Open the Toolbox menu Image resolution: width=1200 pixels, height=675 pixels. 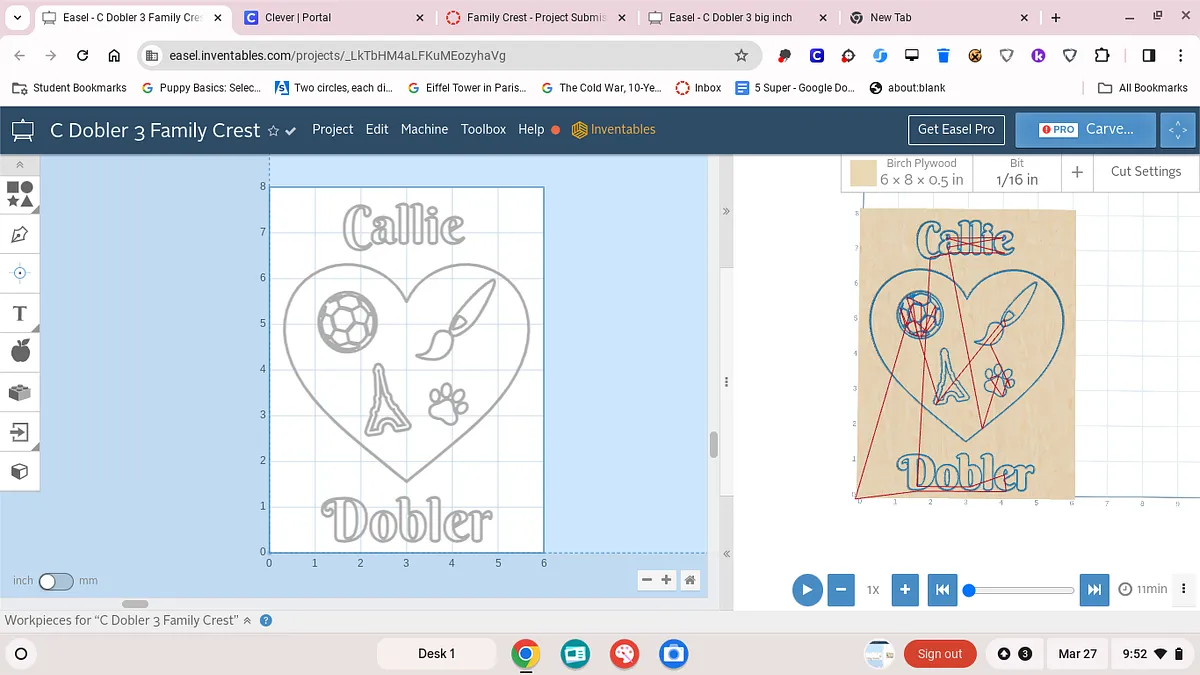pos(483,129)
